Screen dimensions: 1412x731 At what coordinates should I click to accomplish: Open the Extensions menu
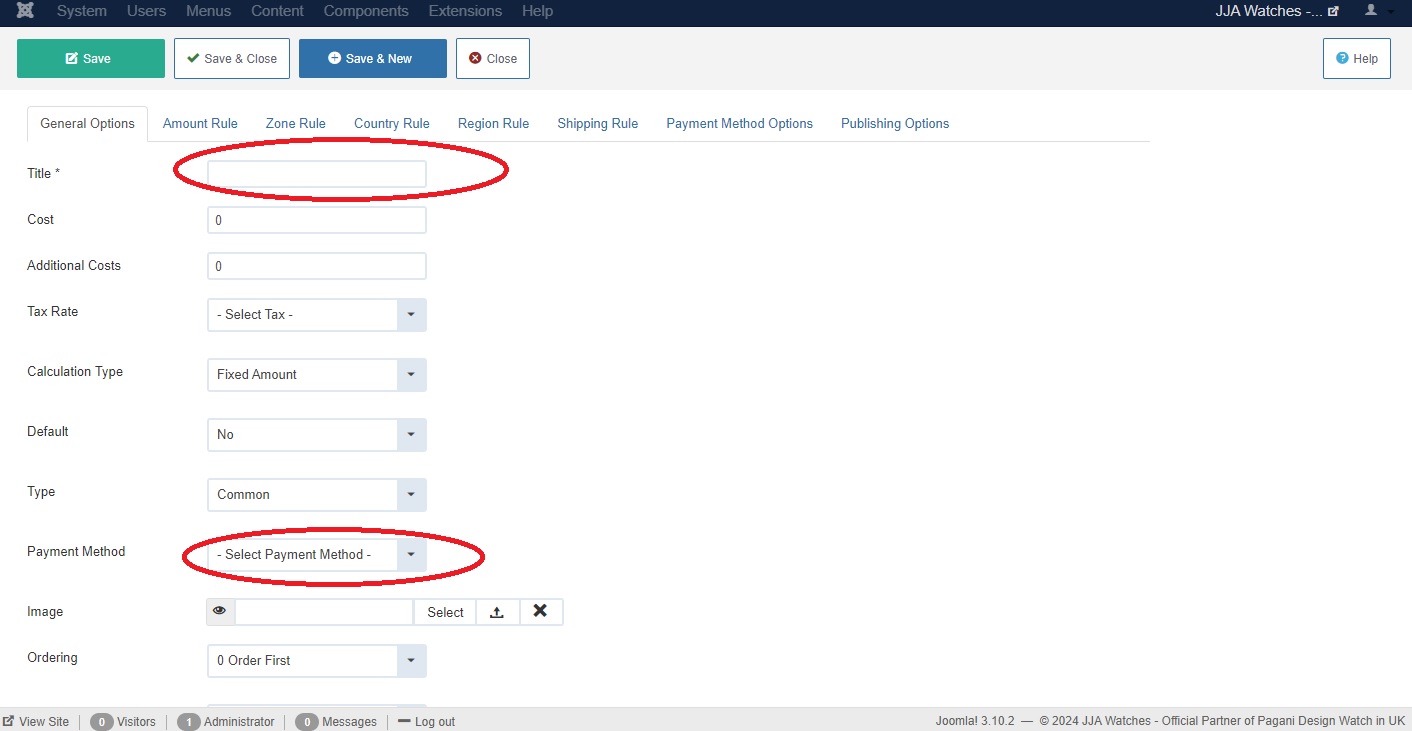(x=465, y=11)
